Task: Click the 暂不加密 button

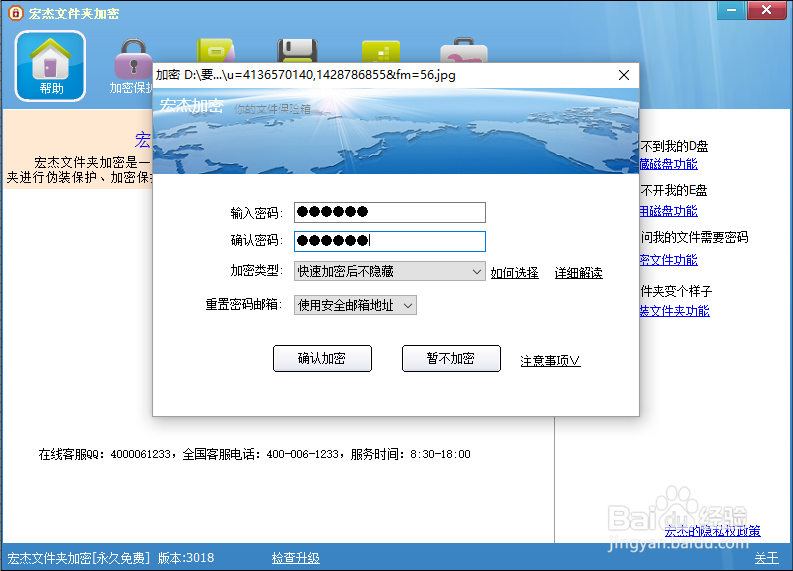Action: pyautogui.click(x=451, y=359)
